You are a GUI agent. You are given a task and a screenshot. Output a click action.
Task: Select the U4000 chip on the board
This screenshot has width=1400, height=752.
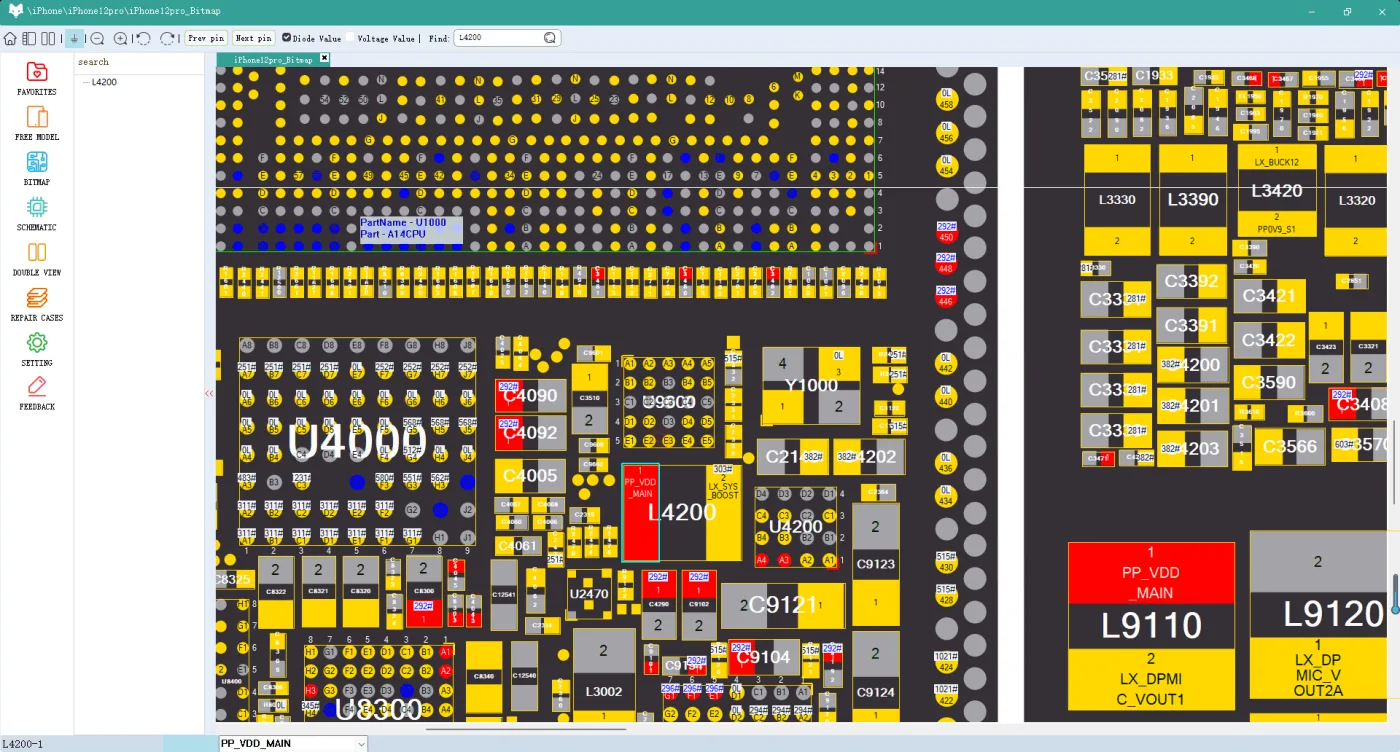pos(357,441)
